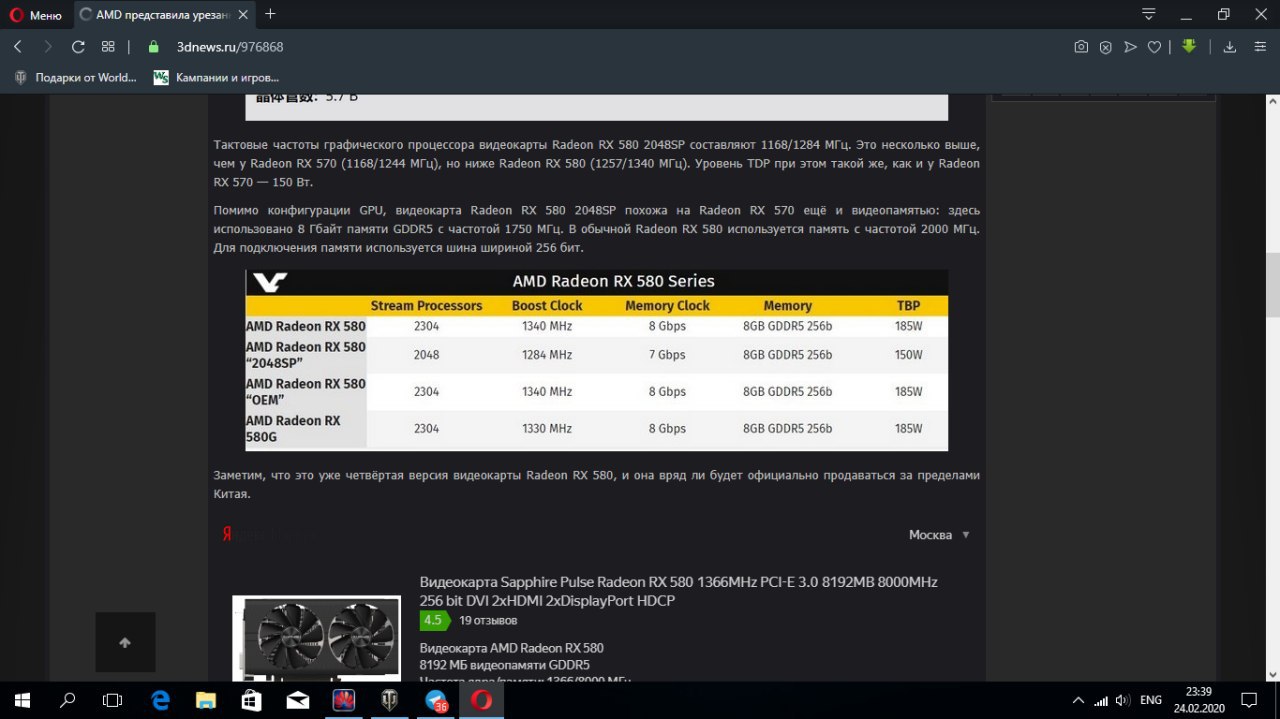Open the ad blocker shield icon
This screenshot has width=1280, height=719.
pos(1106,47)
